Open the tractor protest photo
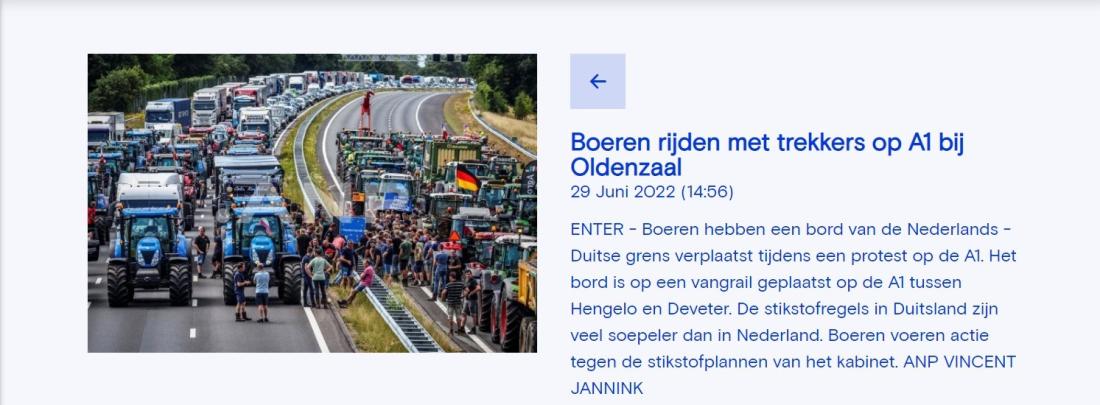 [312, 203]
